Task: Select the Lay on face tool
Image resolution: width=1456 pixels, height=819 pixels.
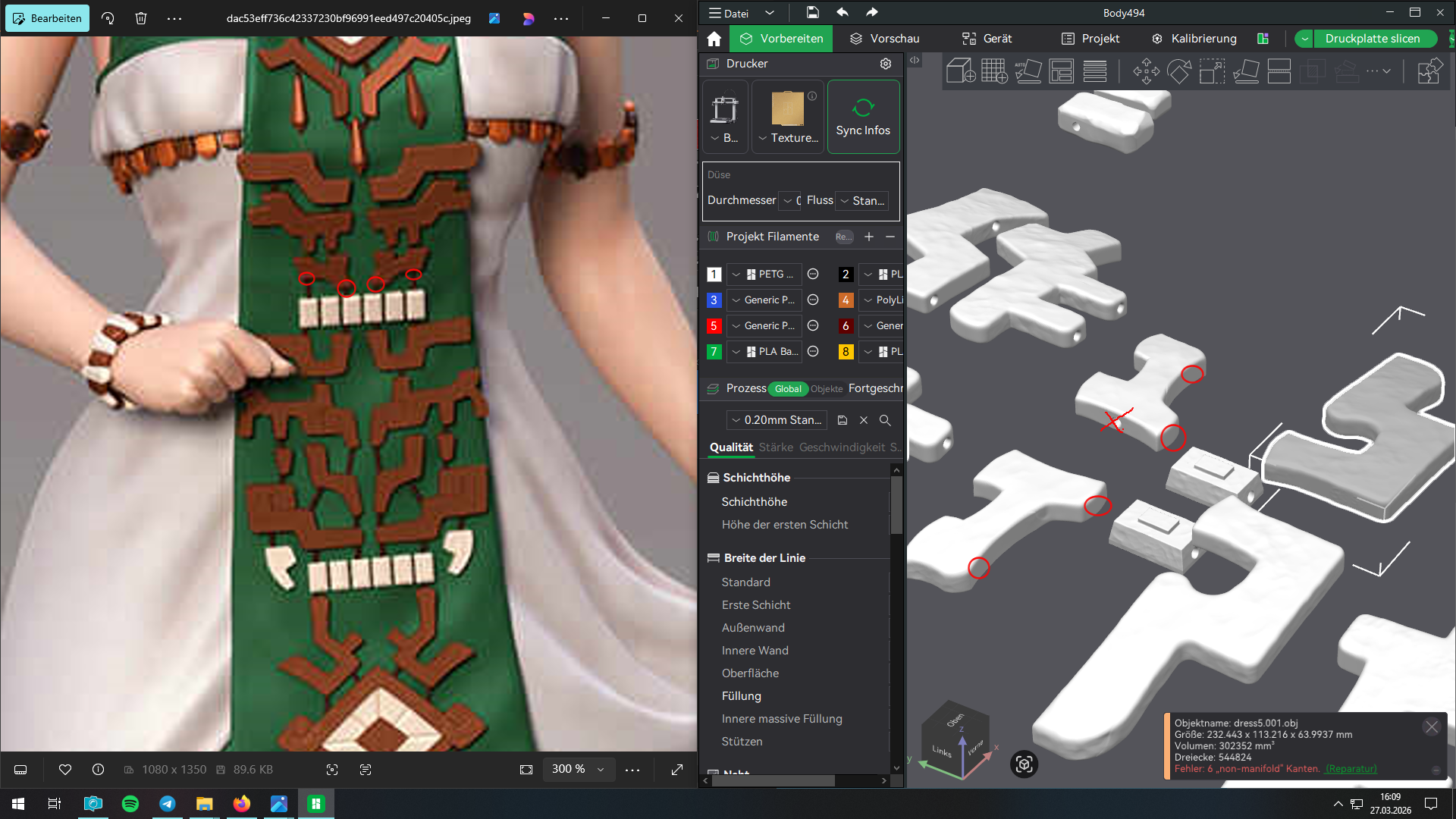Action: tap(1245, 71)
